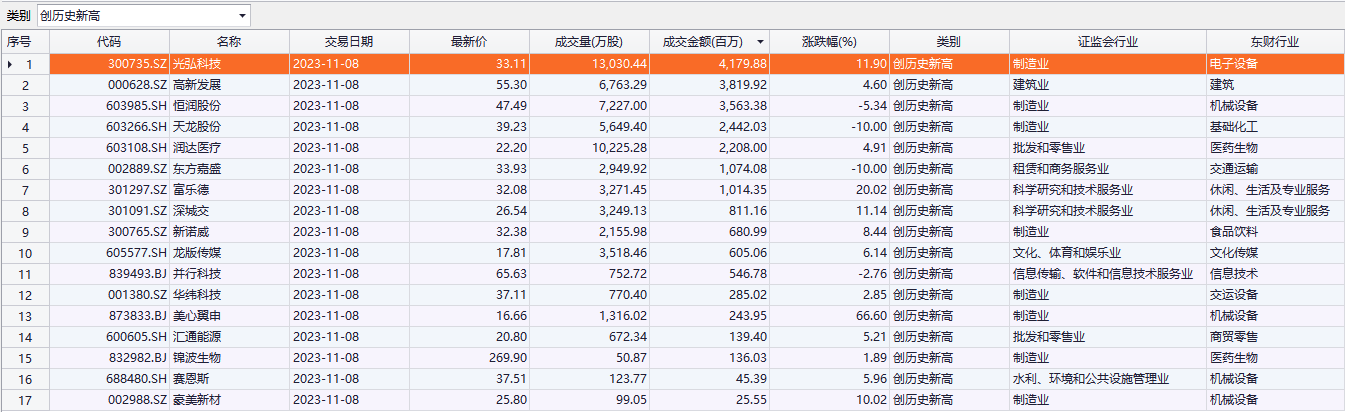Image resolution: width=1345 pixels, height=412 pixels.
Task: Select stock code 832982.BJ cell
Action: pyautogui.click(x=137, y=358)
